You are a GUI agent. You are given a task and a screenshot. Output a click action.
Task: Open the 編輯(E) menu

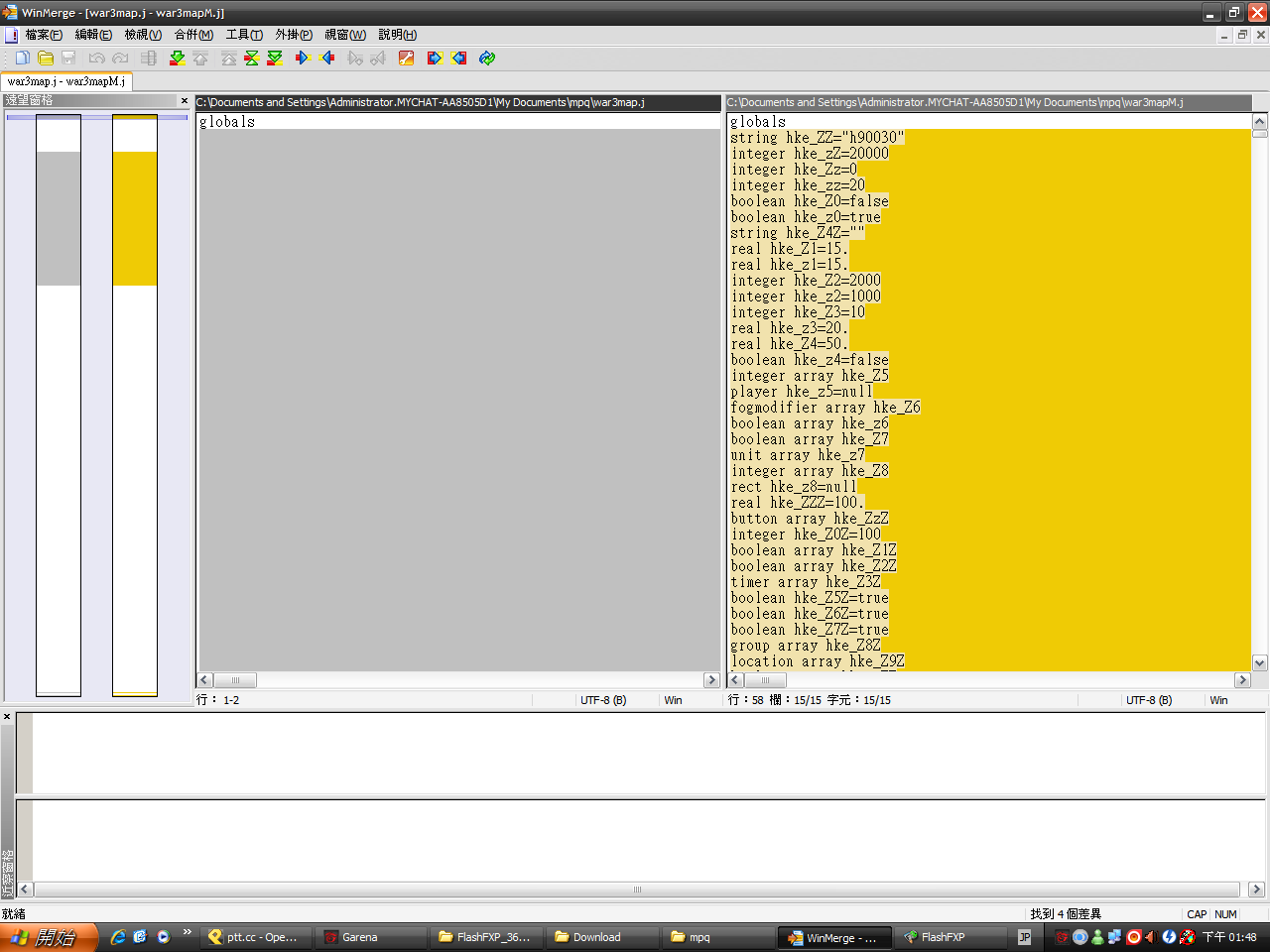(93, 35)
